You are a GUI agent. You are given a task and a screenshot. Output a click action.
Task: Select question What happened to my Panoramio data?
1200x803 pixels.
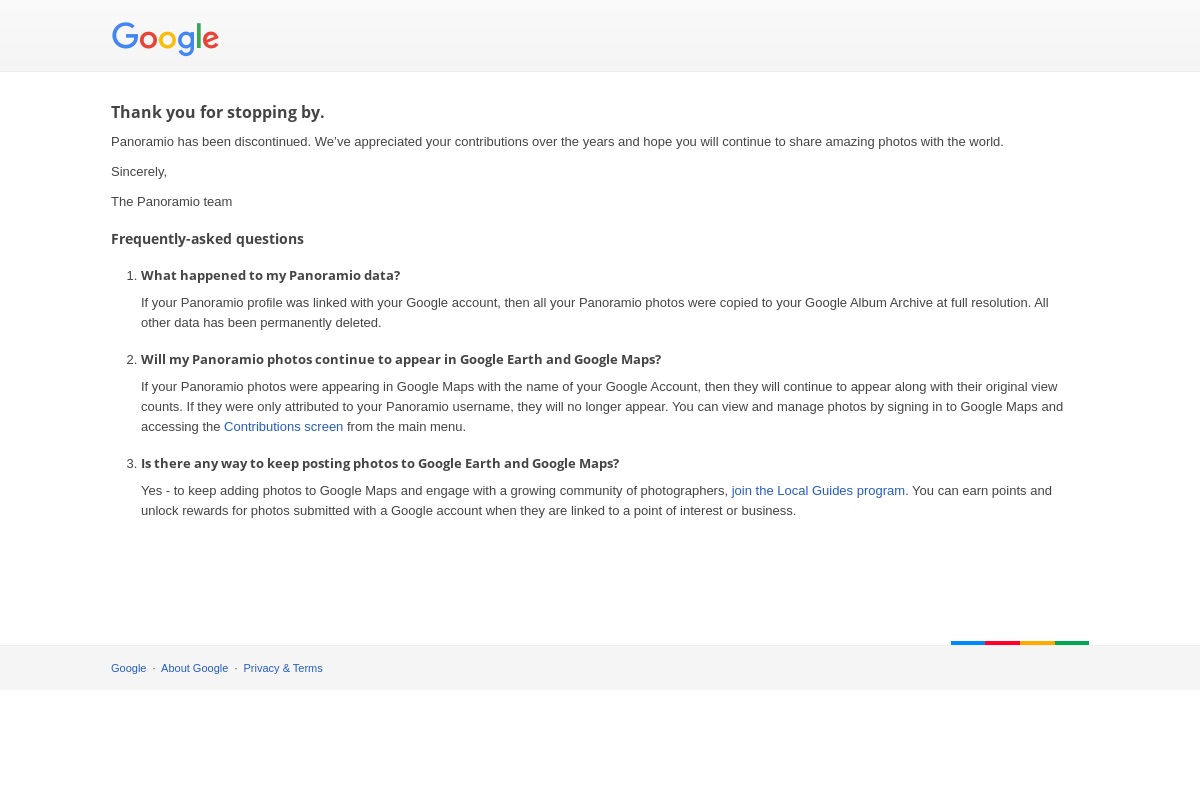coord(270,276)
